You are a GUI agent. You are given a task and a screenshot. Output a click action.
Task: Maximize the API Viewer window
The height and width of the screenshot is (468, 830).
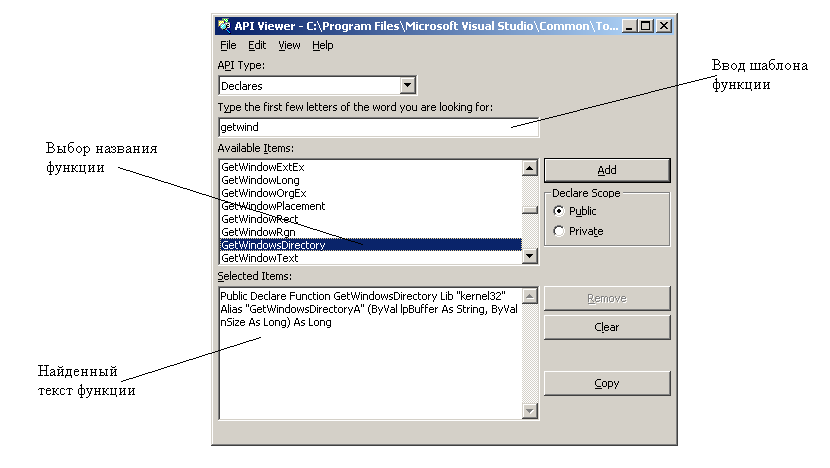click(646, 25)
